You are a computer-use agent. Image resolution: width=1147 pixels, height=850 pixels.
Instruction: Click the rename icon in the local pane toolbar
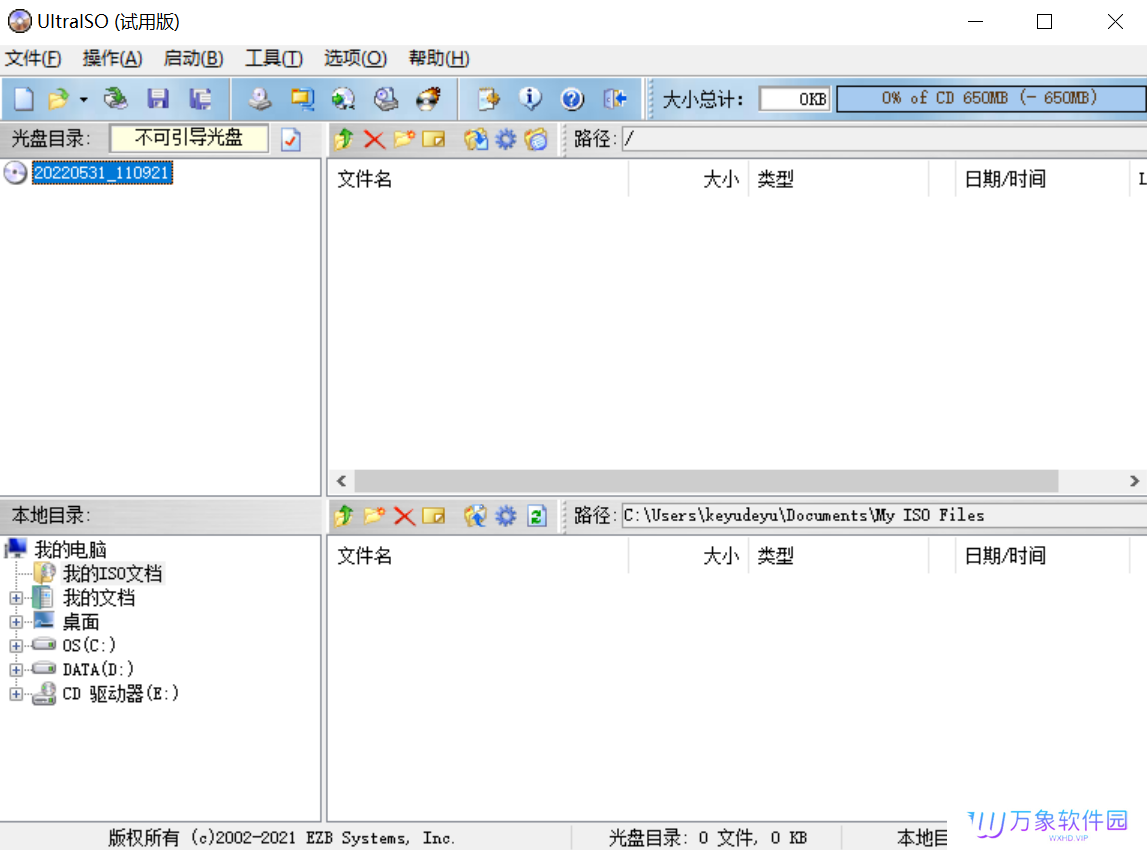(x=434, y=516)
